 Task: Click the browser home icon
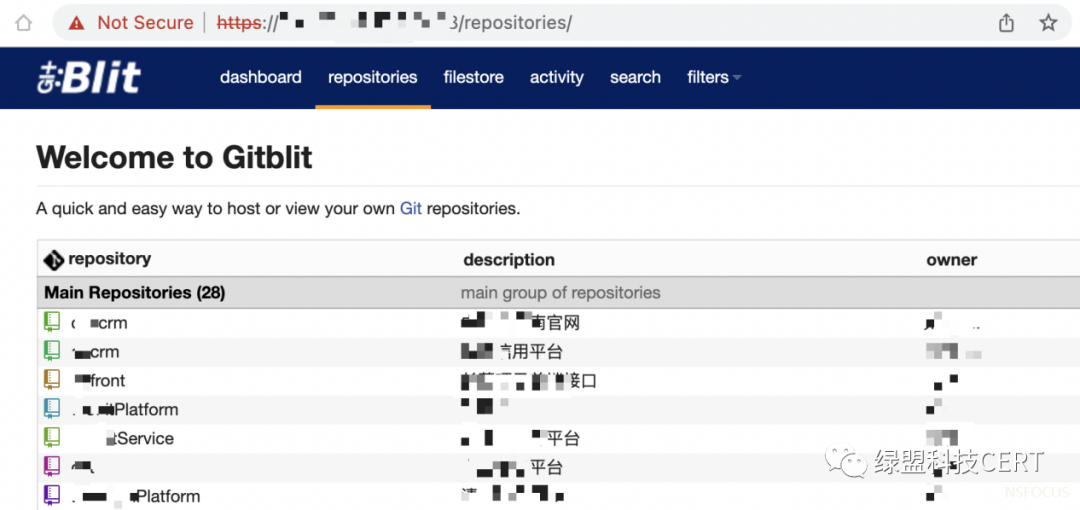pyautogui.click(x=23, y=23)
